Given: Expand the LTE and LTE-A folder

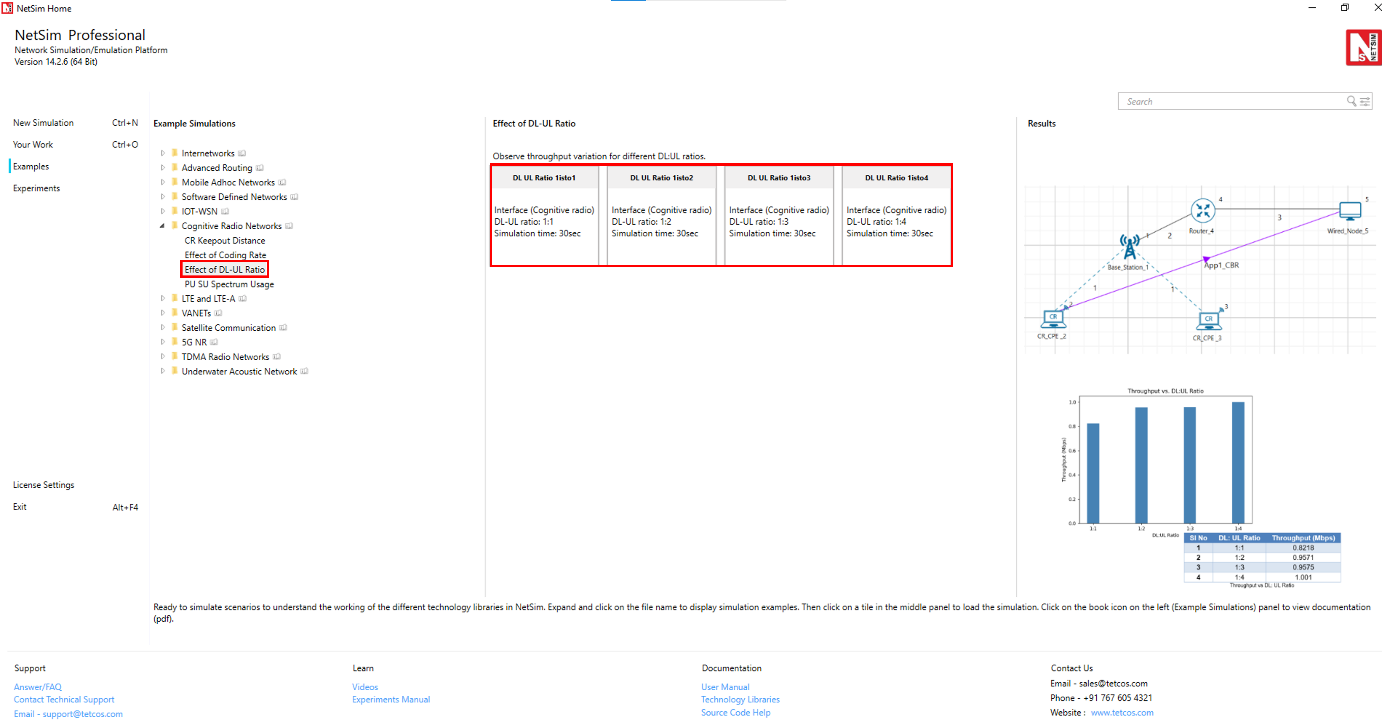Looking at the screenshot, I should tap(163, 299).
